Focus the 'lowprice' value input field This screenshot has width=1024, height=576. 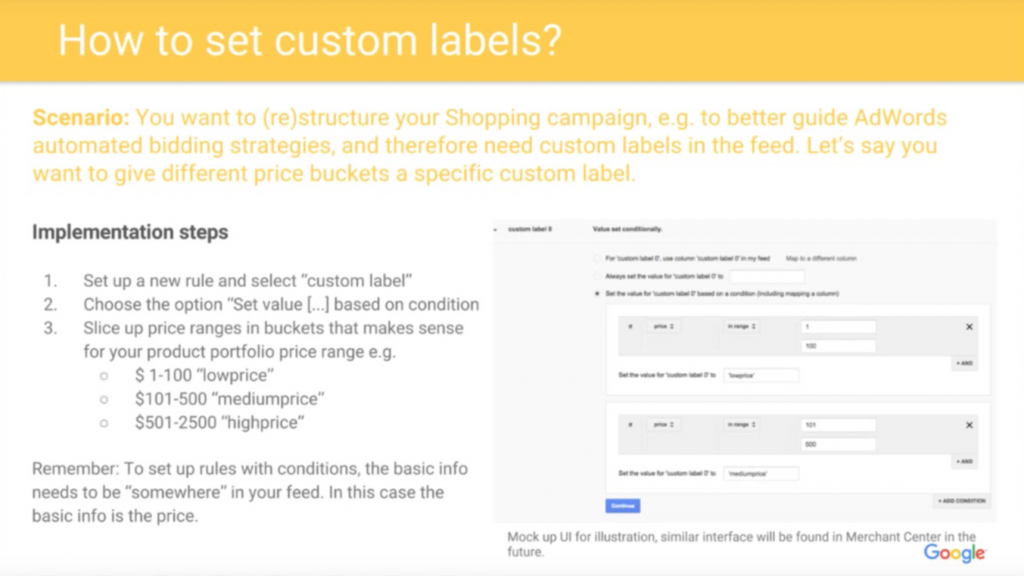coord(761,376)
